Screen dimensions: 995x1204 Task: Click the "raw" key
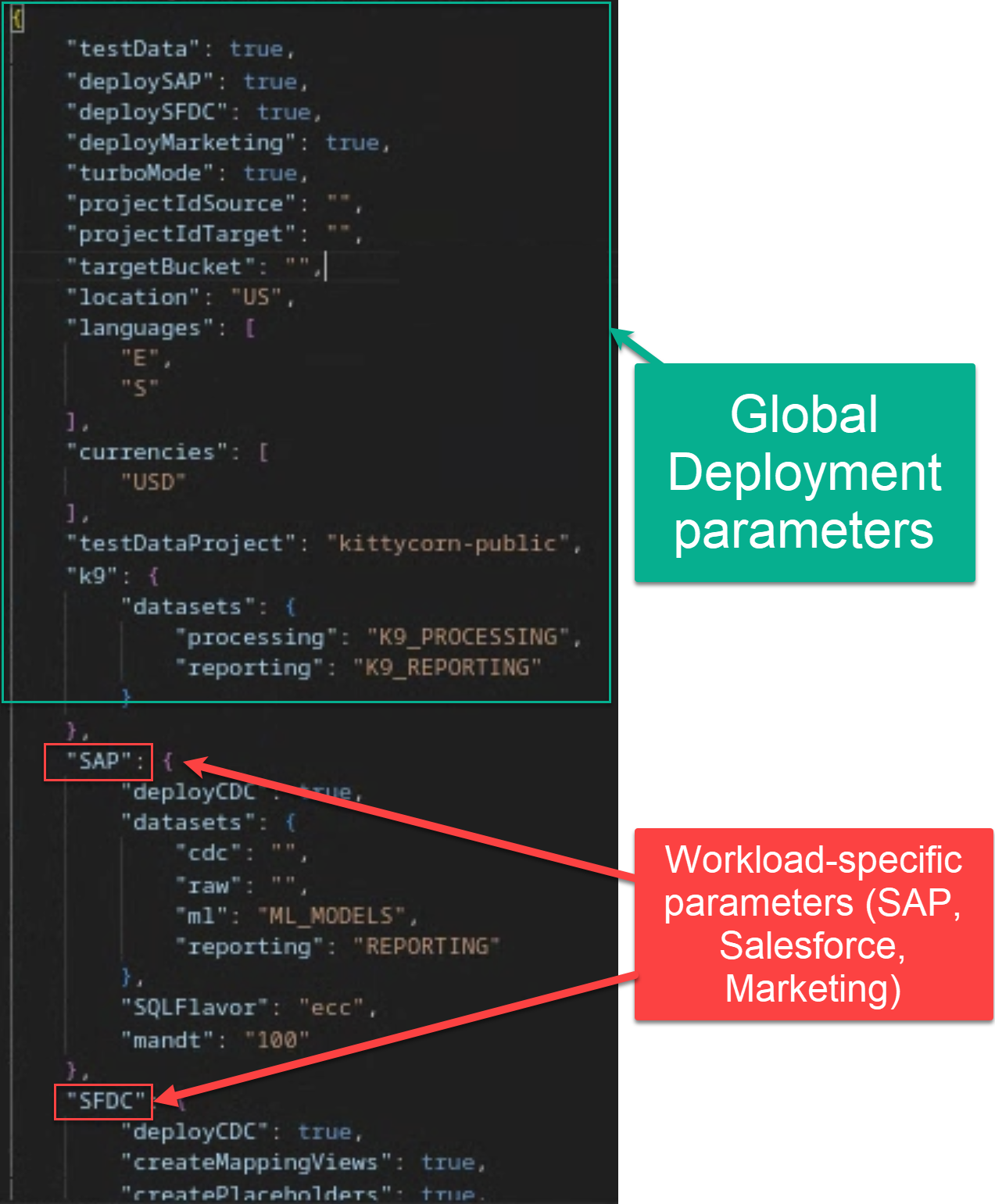[208, 886]
